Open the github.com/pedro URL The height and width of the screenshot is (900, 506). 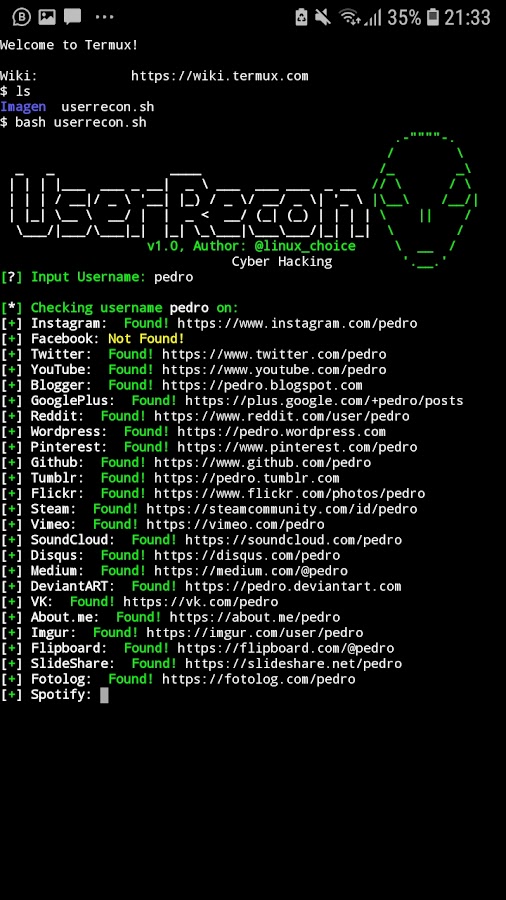pyautogui.click(x=263, y=462)
